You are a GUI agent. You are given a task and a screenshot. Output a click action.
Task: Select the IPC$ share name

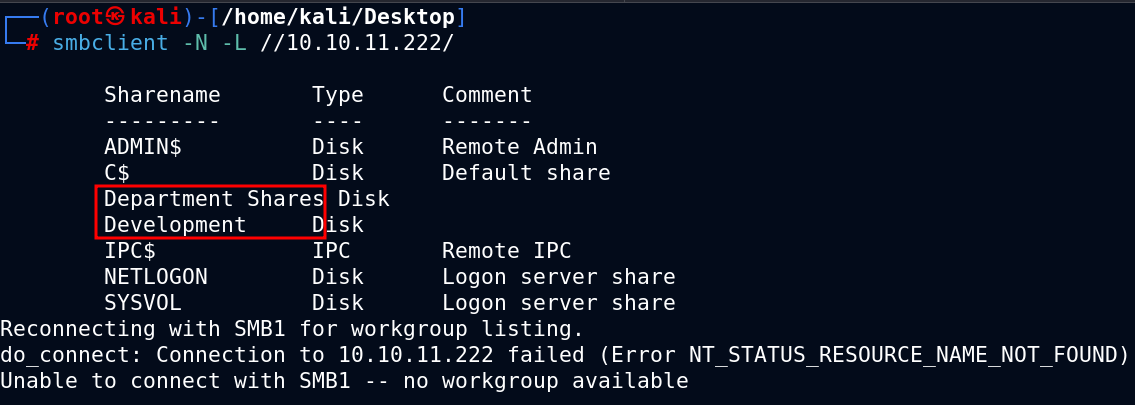[130, 251]
